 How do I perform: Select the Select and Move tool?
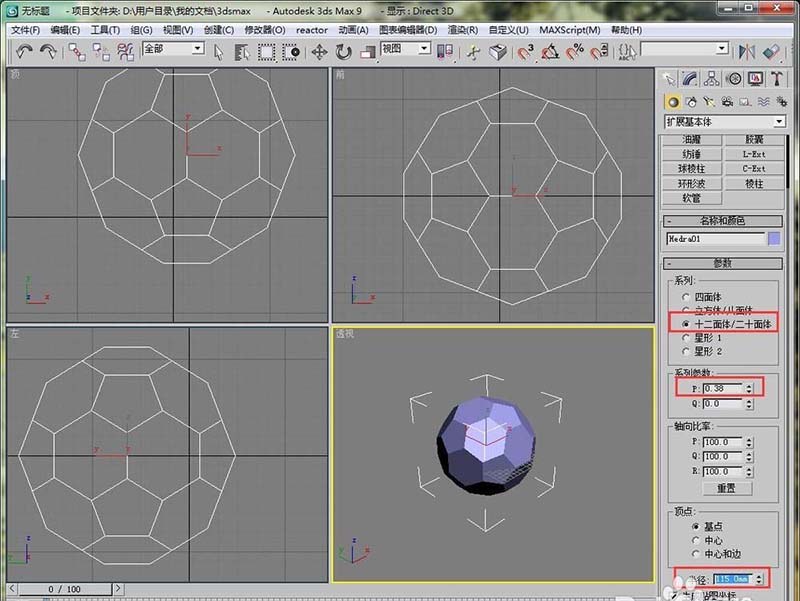pyautogui.click(x=319, y=52)
